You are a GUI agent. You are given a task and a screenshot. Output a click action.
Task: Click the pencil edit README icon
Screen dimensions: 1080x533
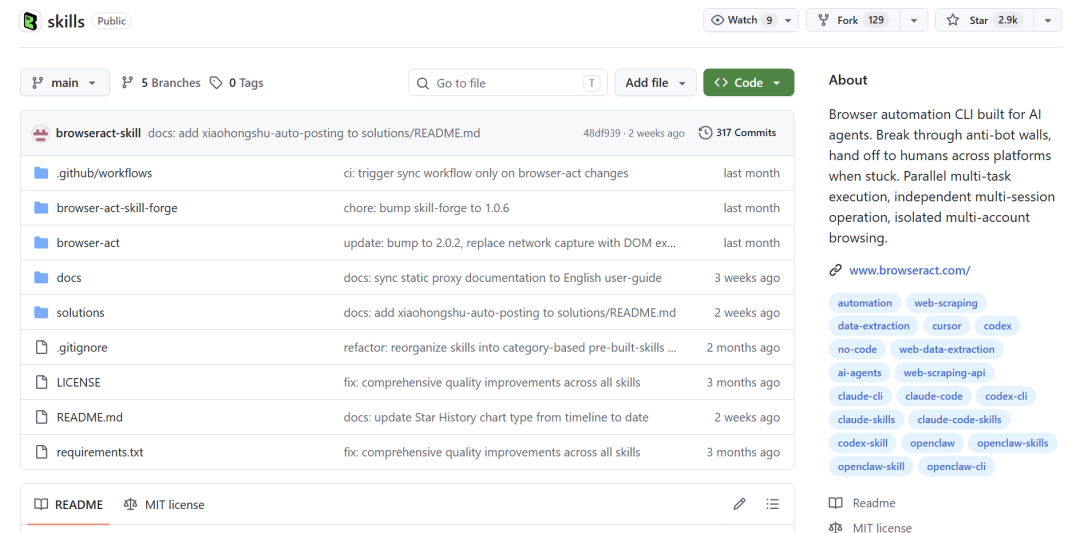click(x=739, y=504)
